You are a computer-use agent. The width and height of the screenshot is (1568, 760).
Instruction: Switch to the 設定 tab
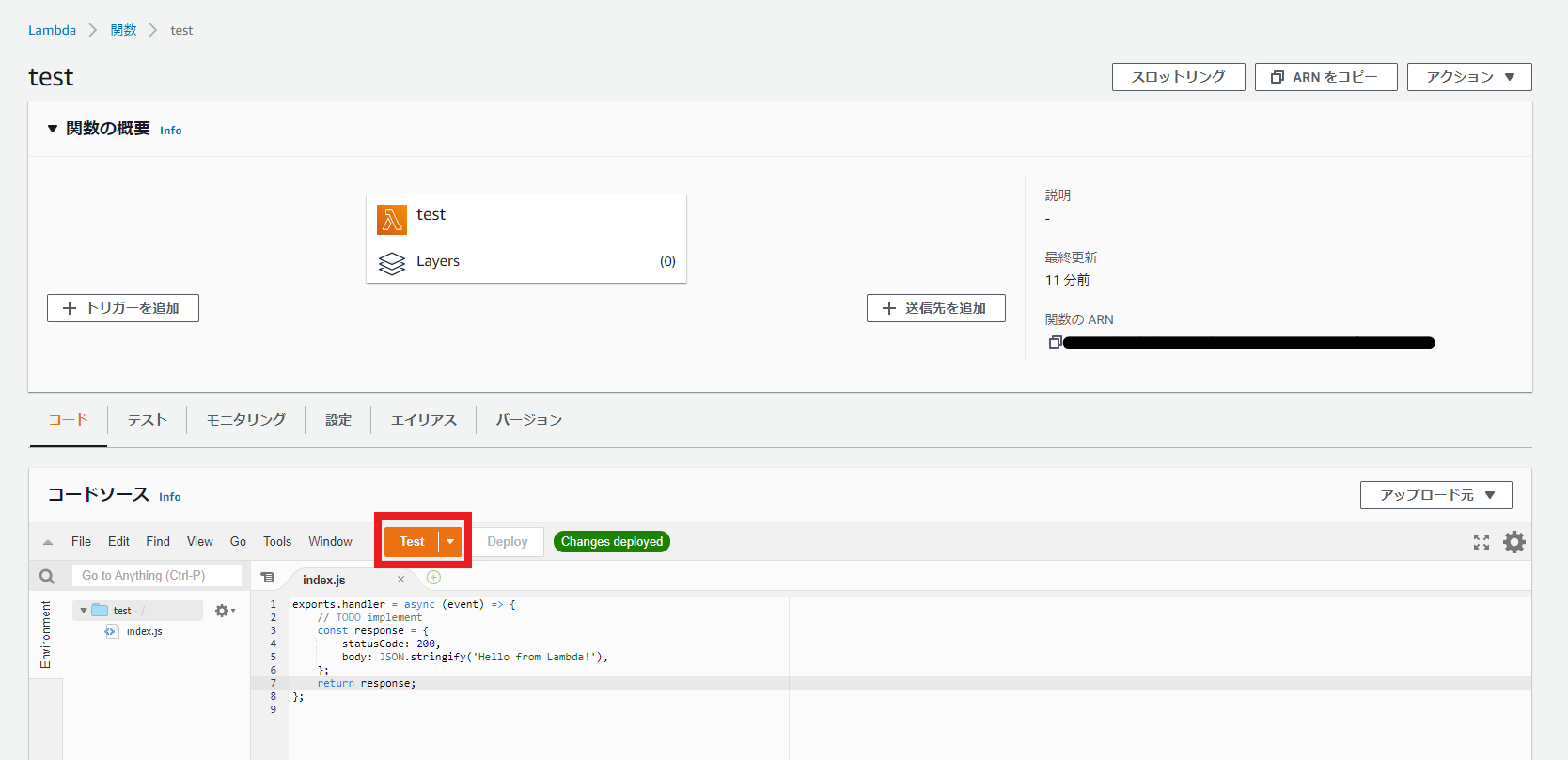tap(338, 420)
